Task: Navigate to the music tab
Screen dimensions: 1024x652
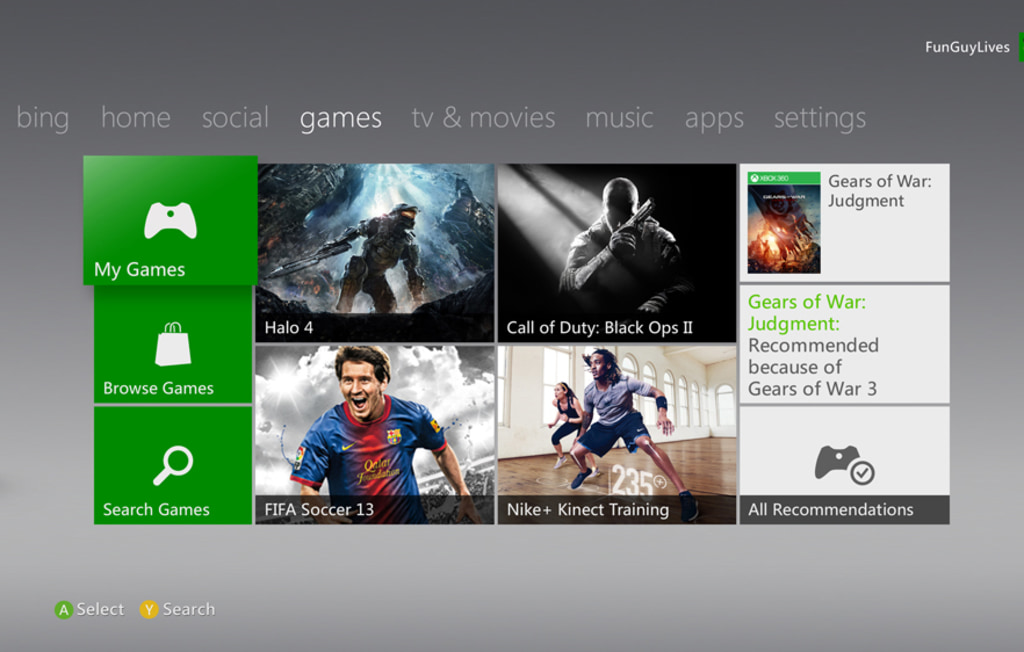Action: click(619, 118)
